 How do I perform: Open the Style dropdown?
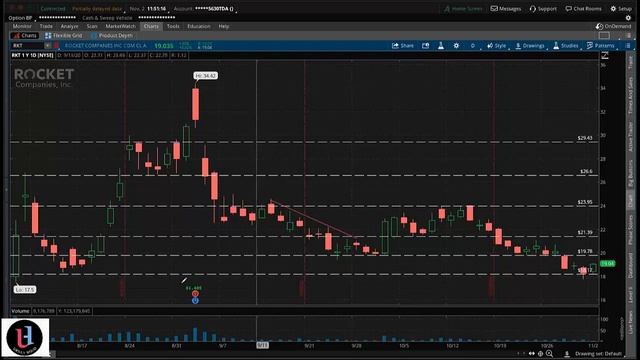(496, 46)
